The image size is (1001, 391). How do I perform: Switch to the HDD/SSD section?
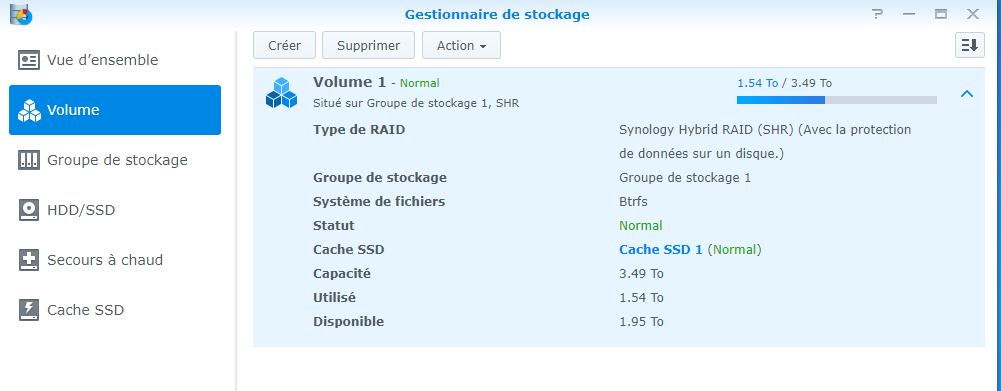115,210
